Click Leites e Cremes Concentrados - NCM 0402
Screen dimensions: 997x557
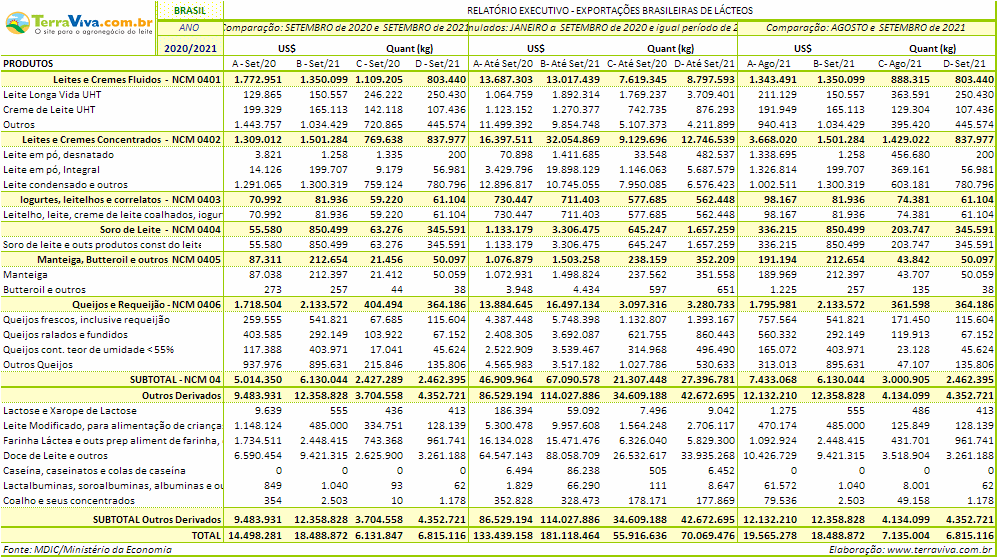121,139
